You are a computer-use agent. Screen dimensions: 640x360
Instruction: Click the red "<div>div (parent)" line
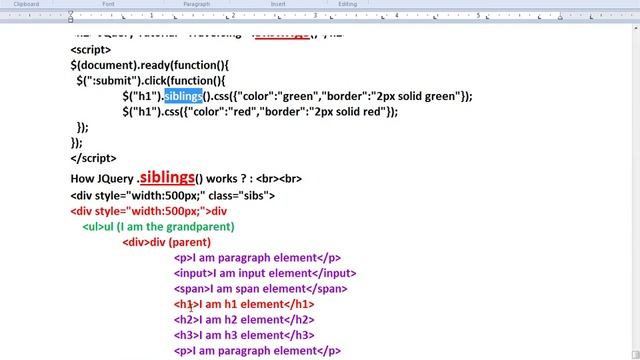point(167,242)
